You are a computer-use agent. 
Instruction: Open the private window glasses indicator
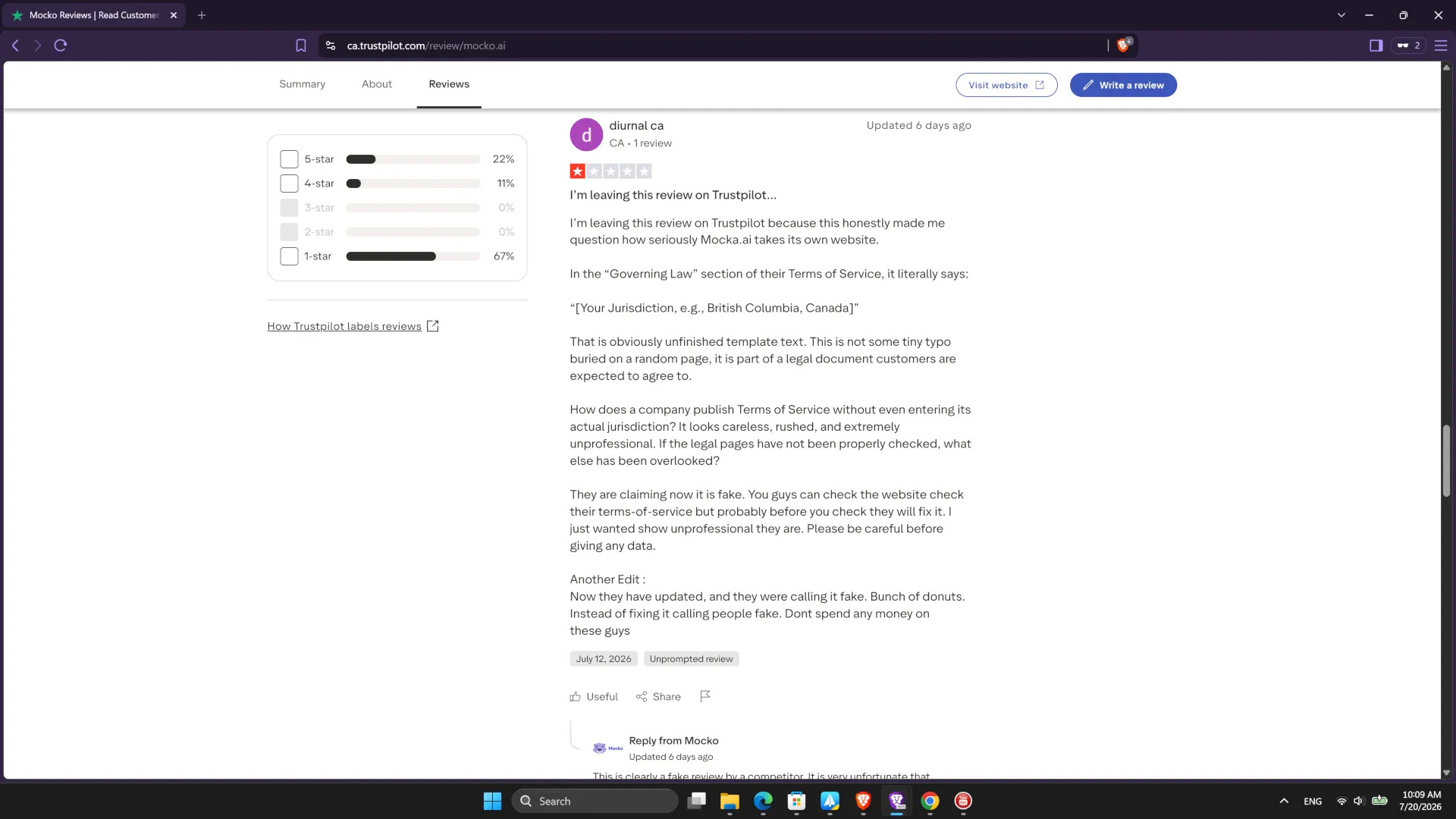pyautogui.click(x=1408, y=45)
